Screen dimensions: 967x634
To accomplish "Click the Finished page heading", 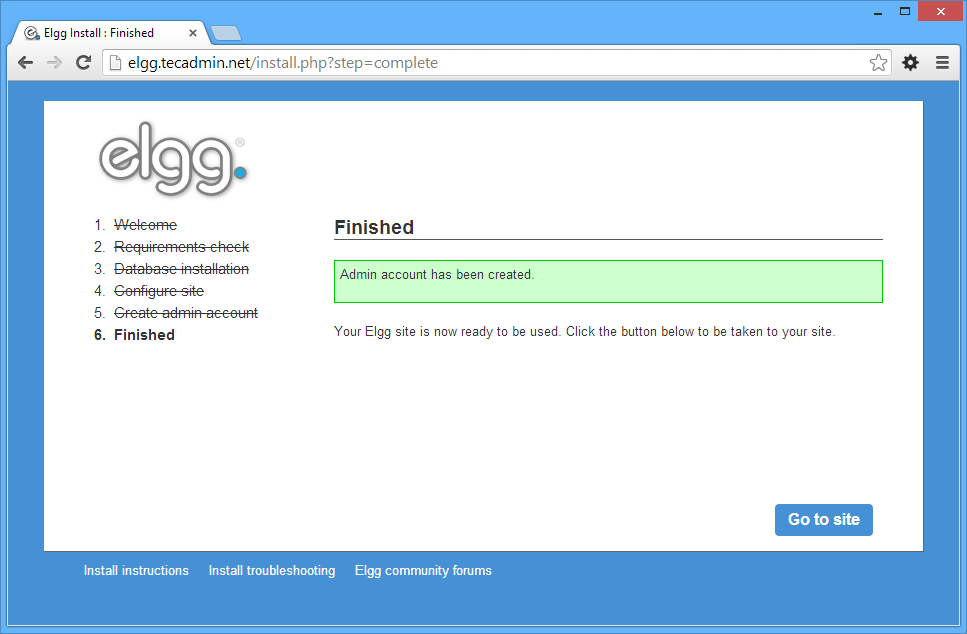I will click(374, 227).
